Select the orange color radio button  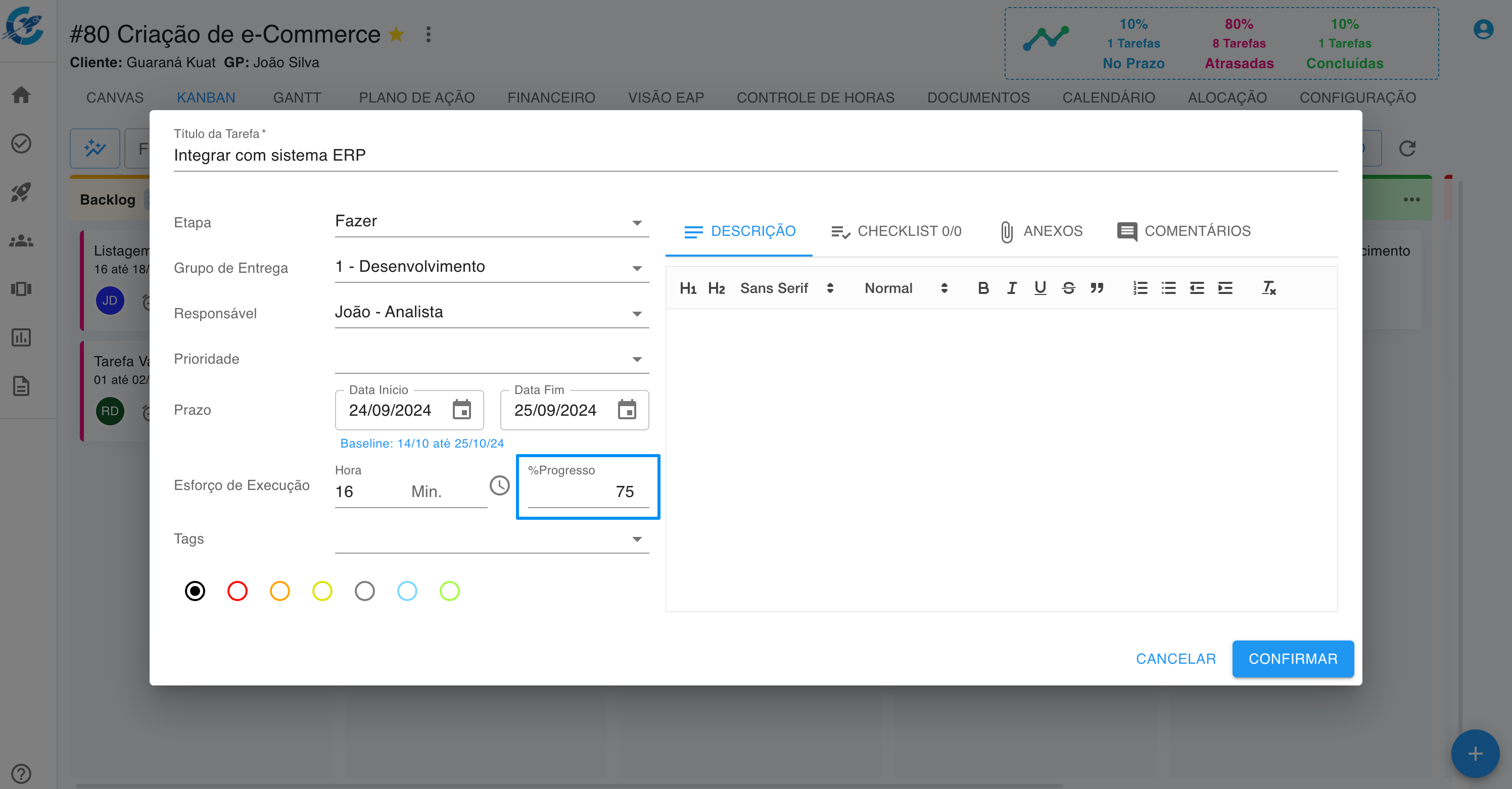pyautogui.click(x=280, y=591)
